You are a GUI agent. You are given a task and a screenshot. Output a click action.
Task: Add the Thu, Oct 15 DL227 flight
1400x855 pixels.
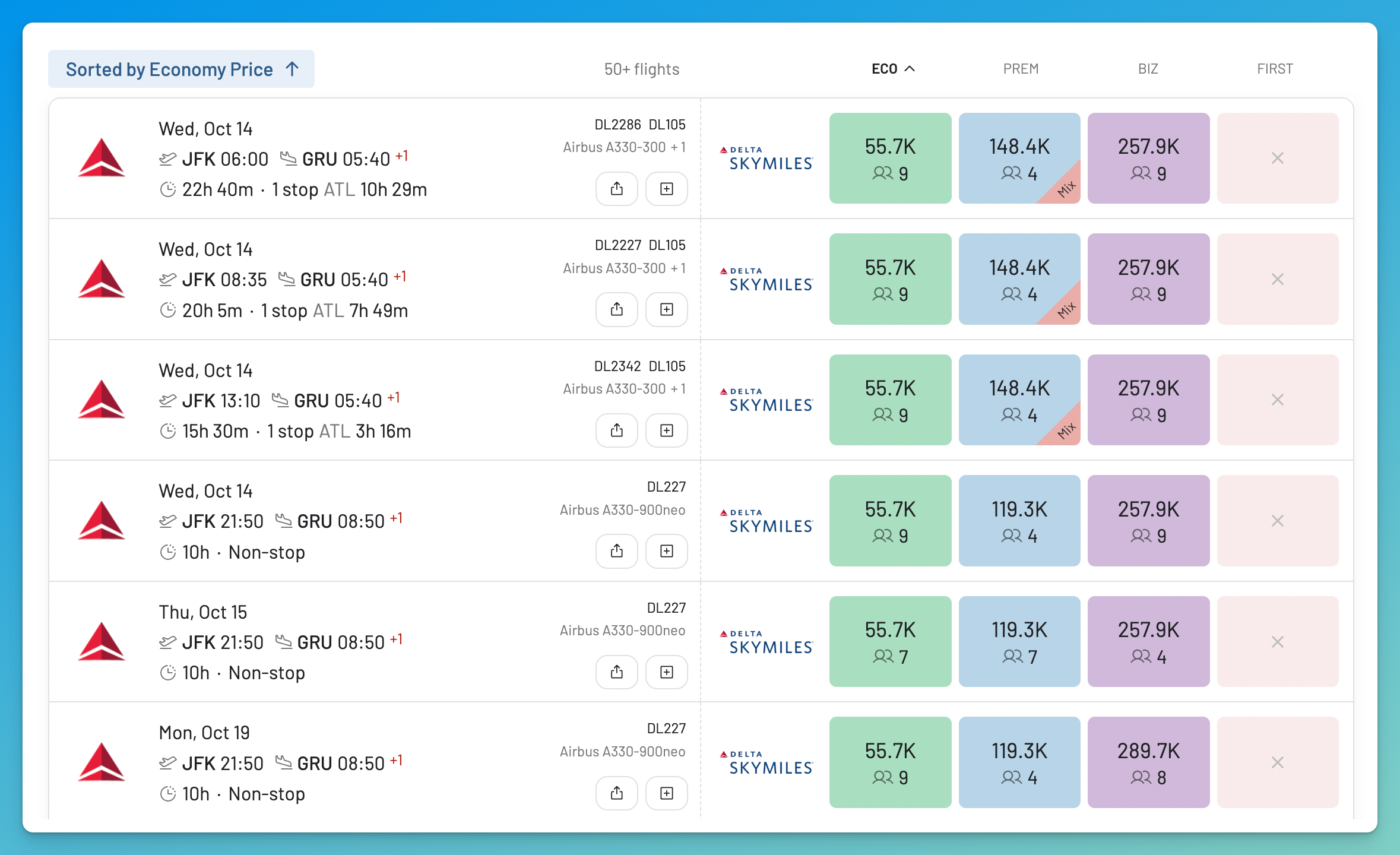[x=667, y=672]
